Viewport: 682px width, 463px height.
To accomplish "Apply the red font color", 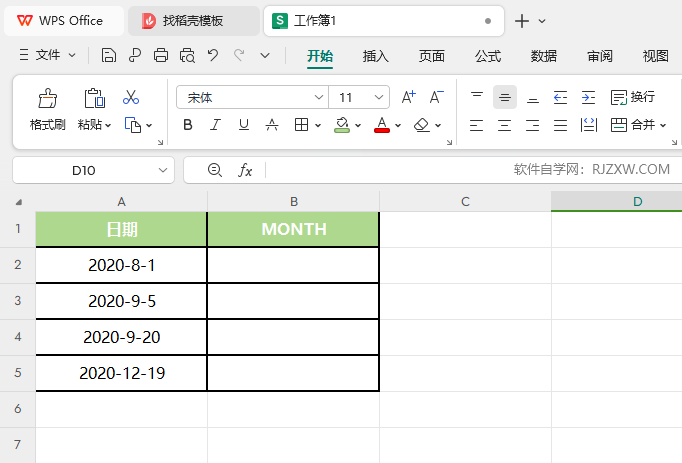I will (x=382, y=125).
